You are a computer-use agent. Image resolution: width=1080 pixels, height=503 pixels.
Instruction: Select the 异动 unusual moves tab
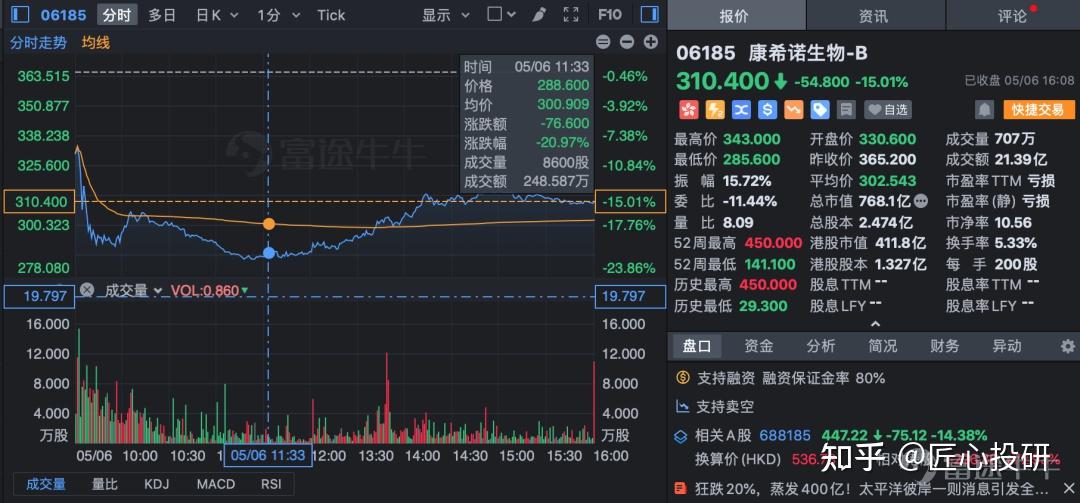click(x=1006, y=346)
